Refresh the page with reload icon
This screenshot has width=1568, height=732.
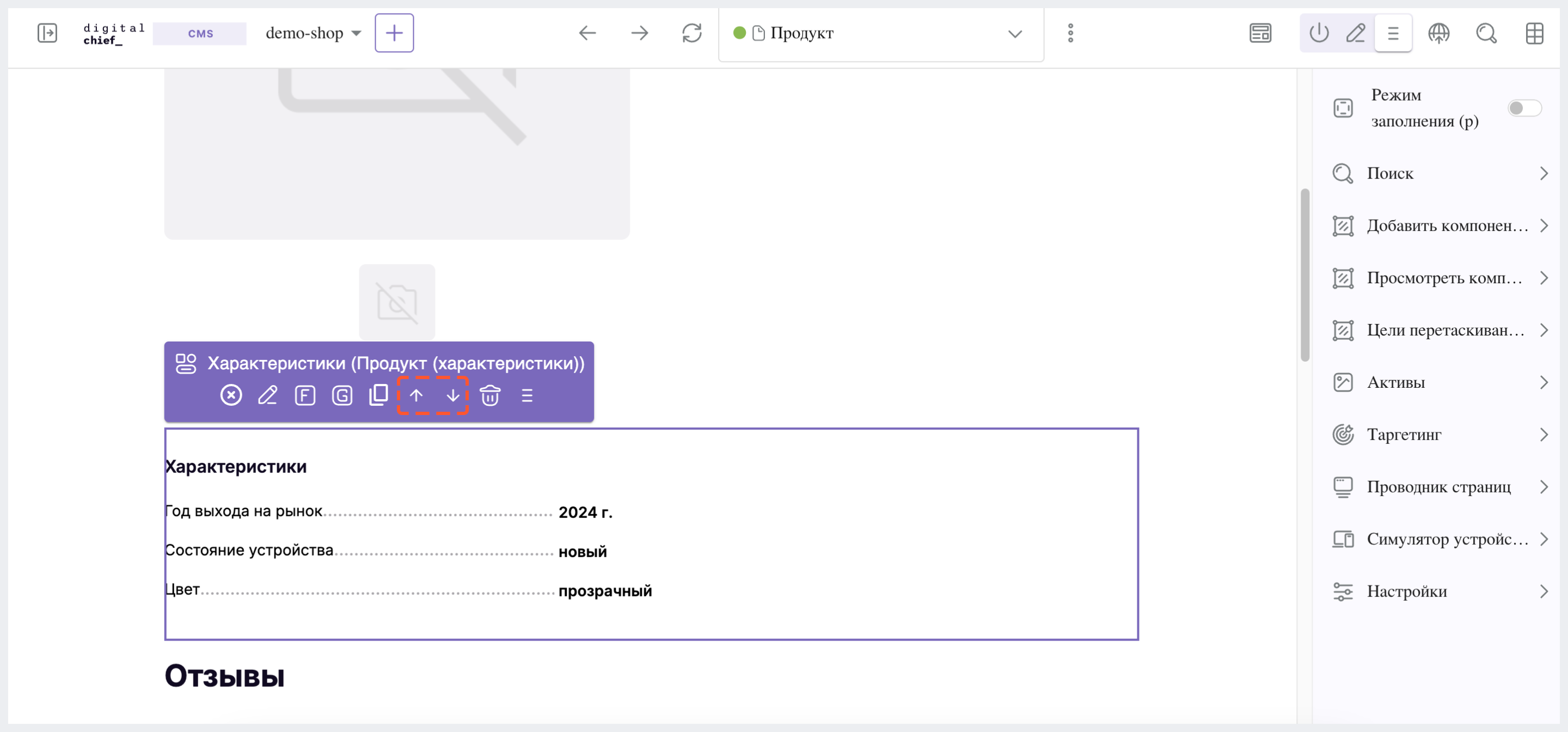pyautogui.click(x=692, y=33)
